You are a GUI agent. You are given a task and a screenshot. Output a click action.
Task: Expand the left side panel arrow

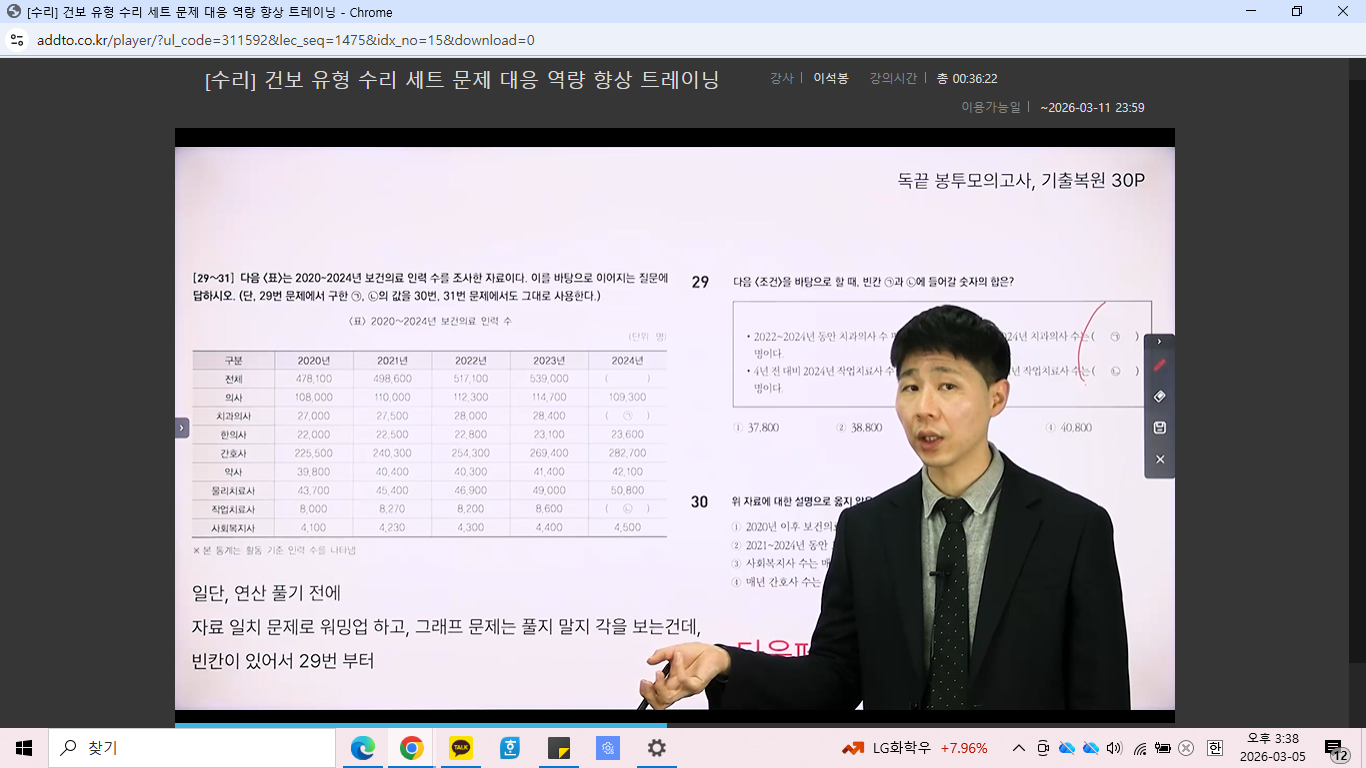[x=182, y=428]
